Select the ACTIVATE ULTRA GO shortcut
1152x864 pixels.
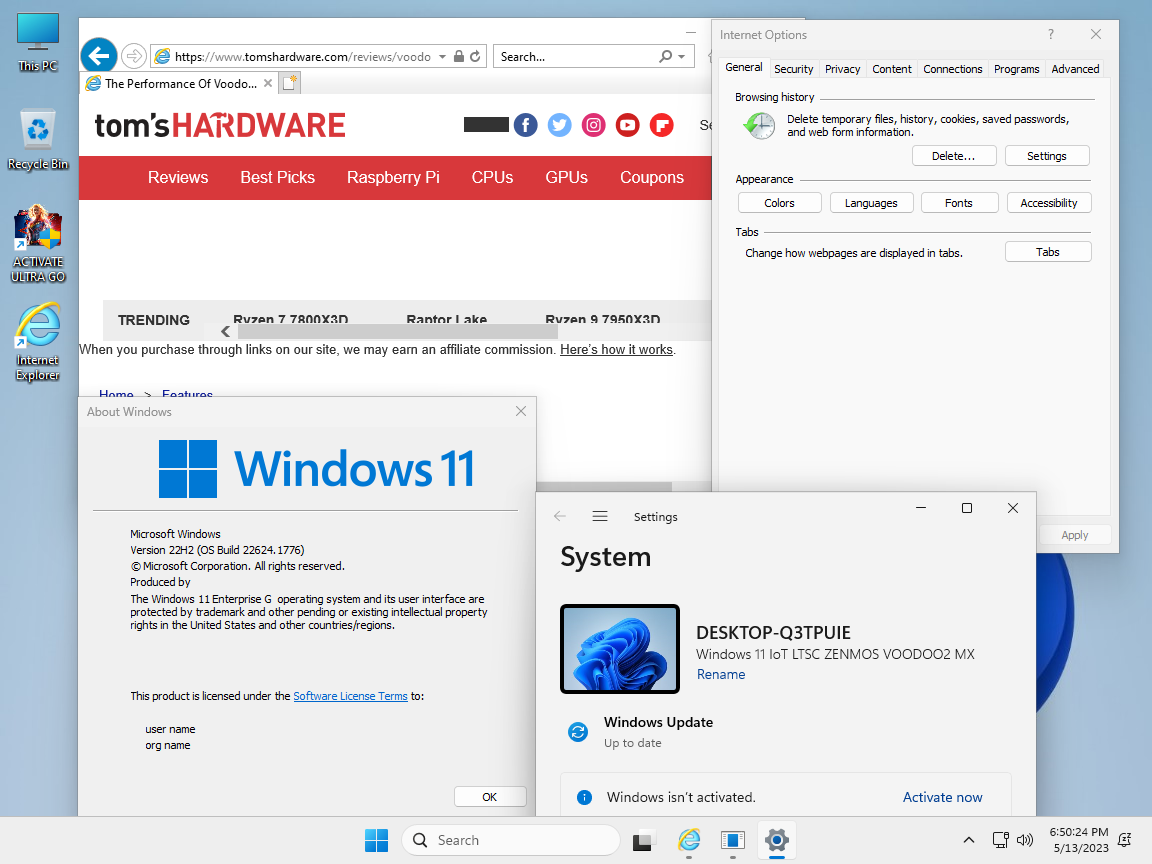point(37,244)
